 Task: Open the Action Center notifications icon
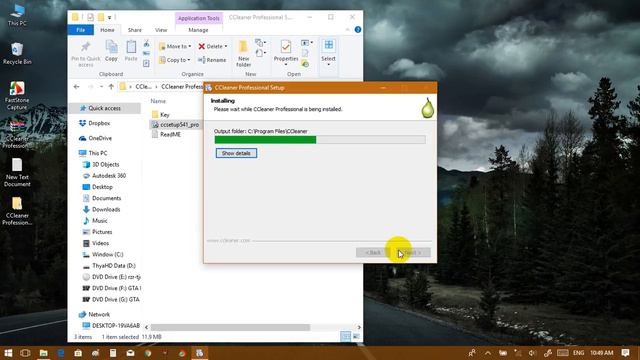point(625,353)
